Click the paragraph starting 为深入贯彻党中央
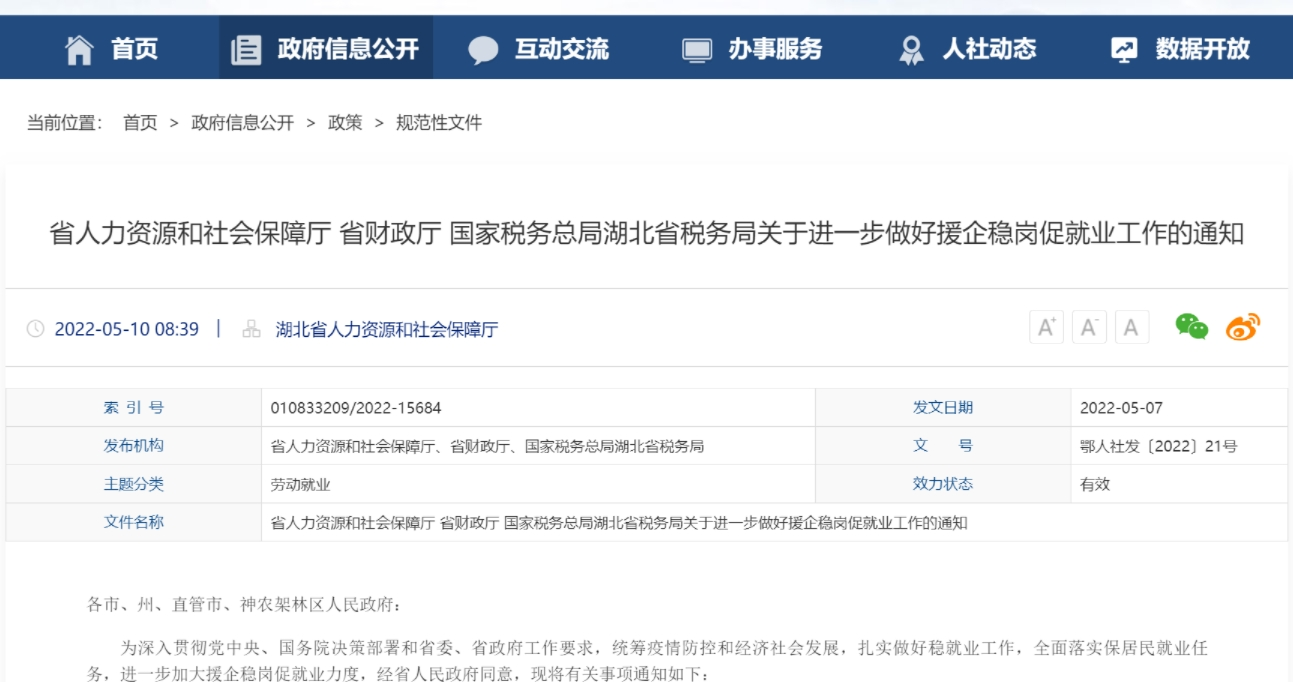The image size is (1293, 682). [x=648, y=661]
